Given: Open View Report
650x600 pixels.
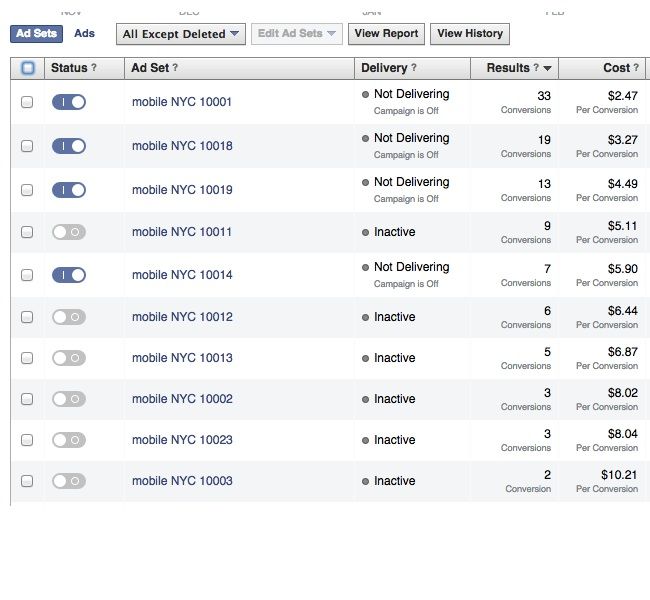Looking at the screenshot, I should click(x=386, y=34).
